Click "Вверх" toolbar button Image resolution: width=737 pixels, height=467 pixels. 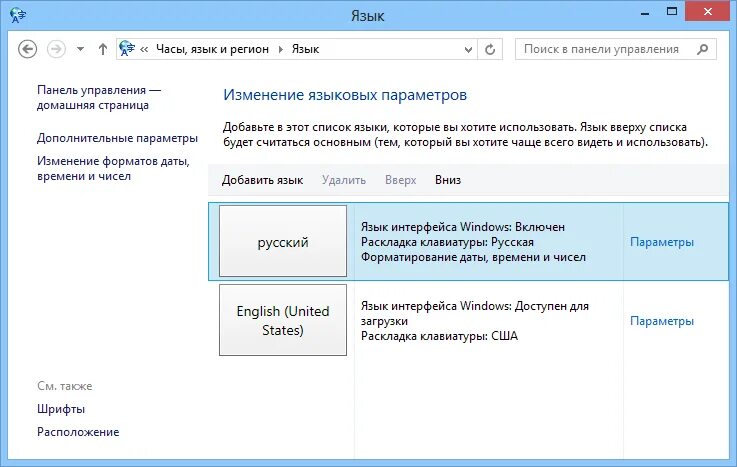(400, 180)
